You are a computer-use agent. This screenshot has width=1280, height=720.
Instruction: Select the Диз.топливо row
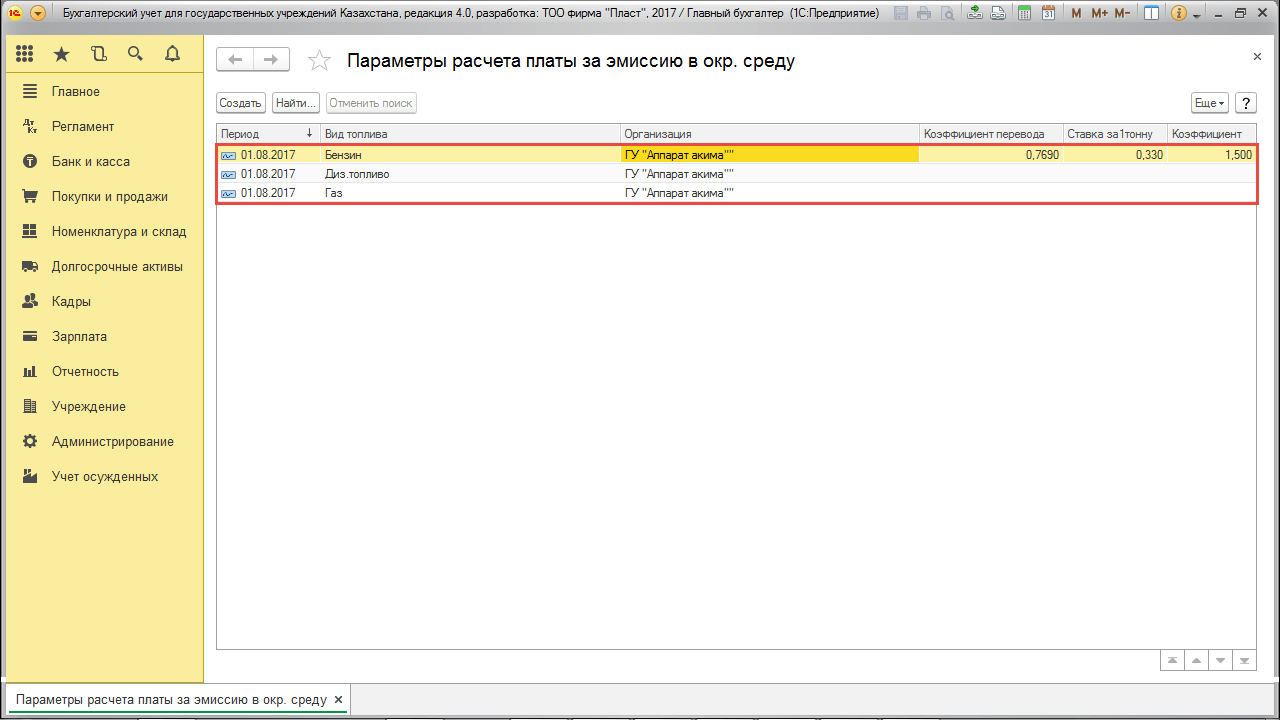point(357,174)
